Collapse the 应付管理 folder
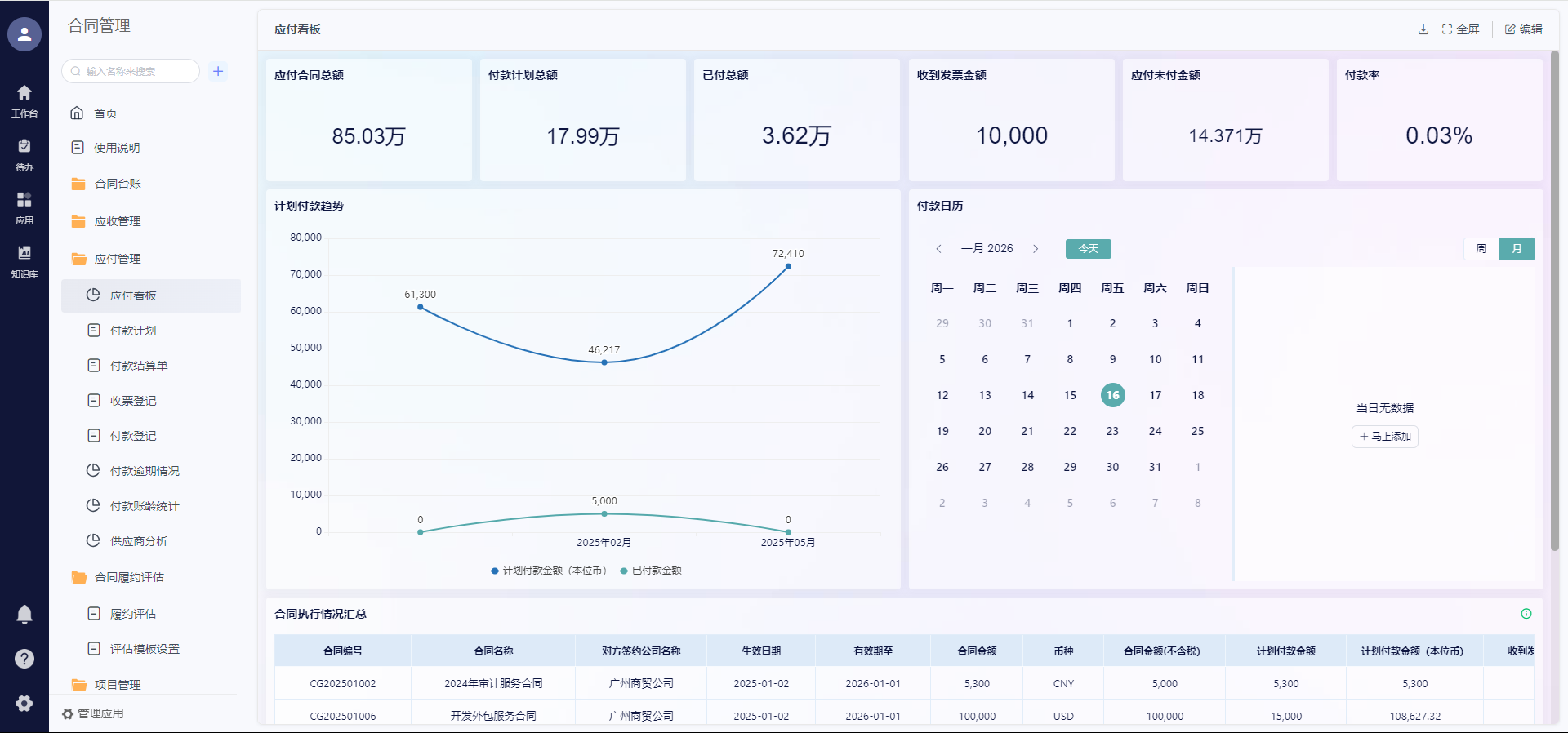This screenshot has height=733, width=1568. coord(118,259)
